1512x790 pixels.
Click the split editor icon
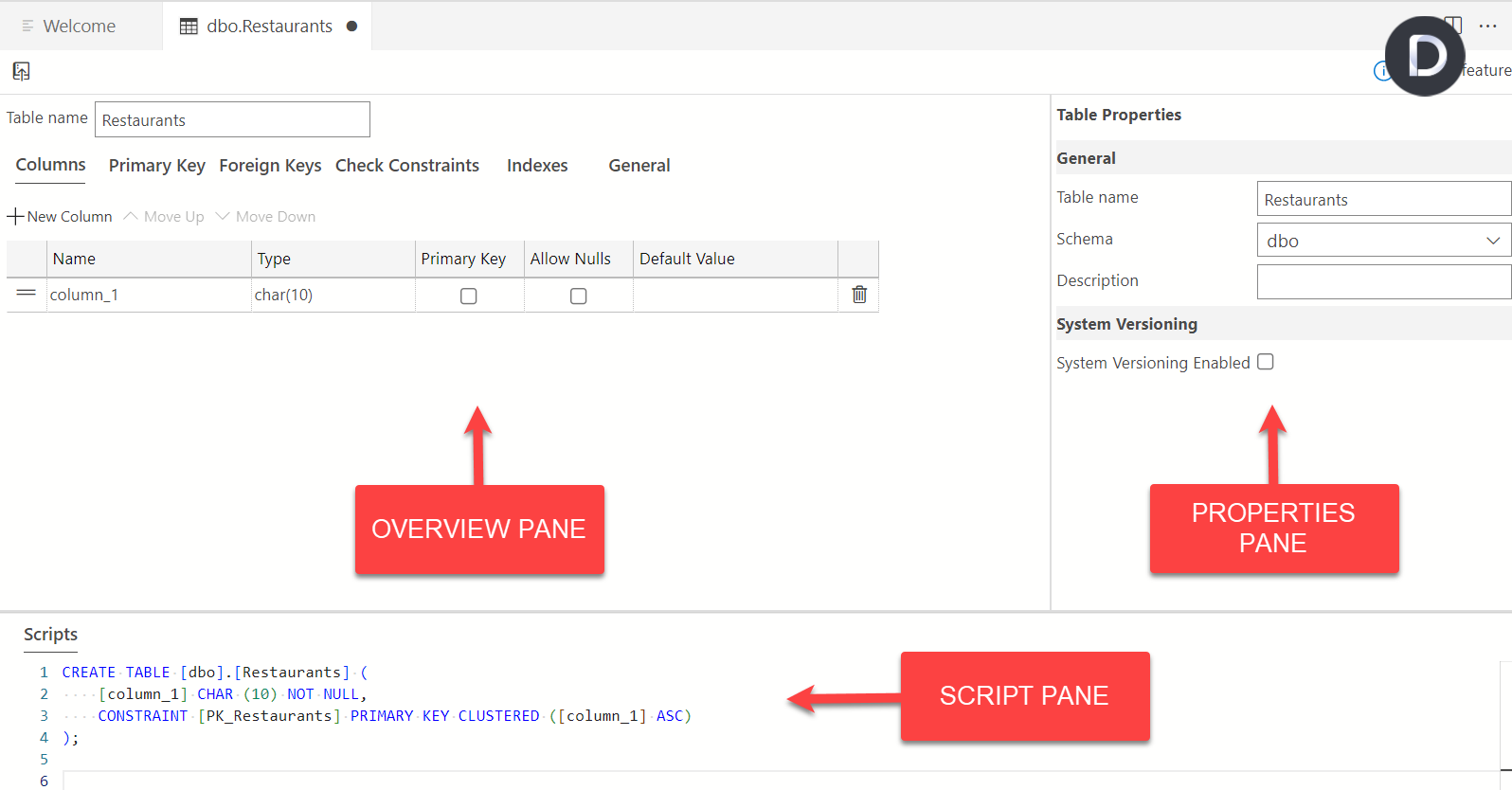coord(1454,26)
